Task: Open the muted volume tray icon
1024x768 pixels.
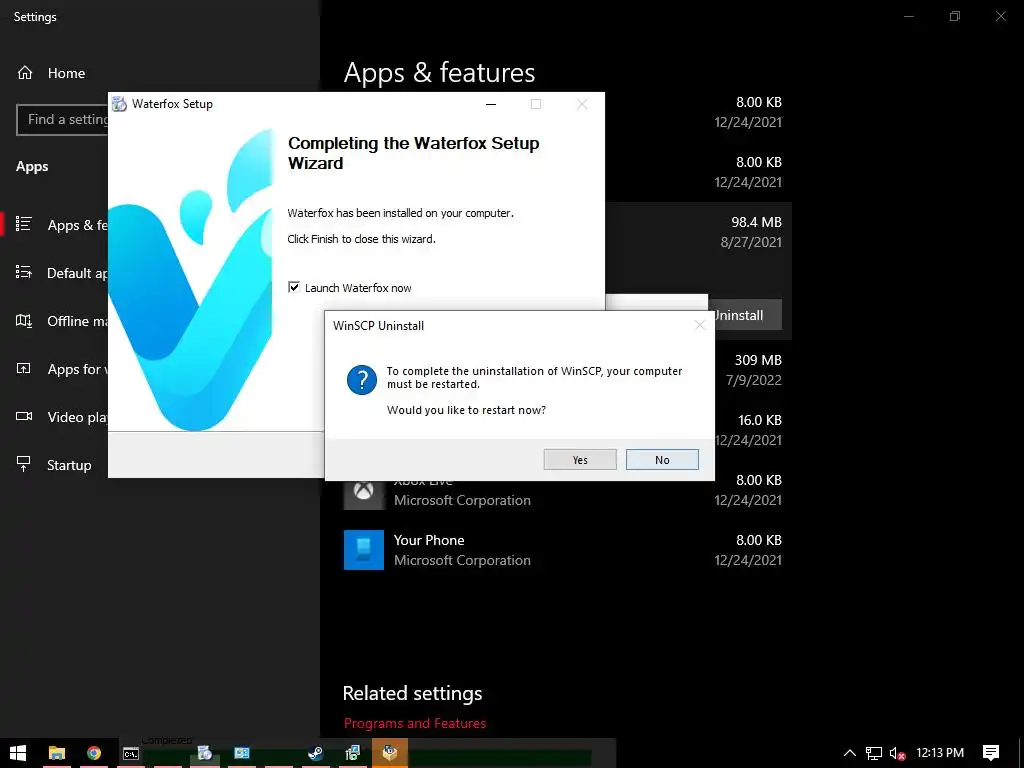Action: (897, 753)
